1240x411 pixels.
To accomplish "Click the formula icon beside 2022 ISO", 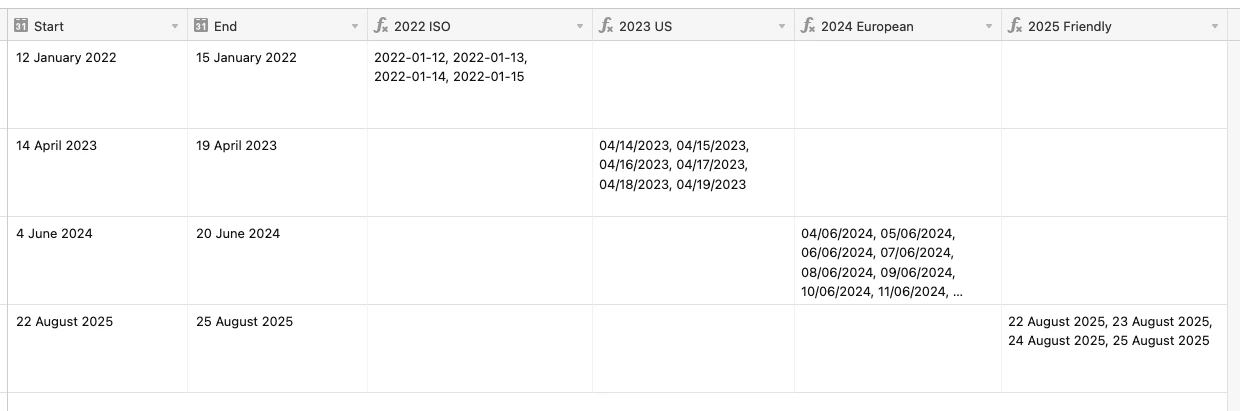I will point(381,26).
